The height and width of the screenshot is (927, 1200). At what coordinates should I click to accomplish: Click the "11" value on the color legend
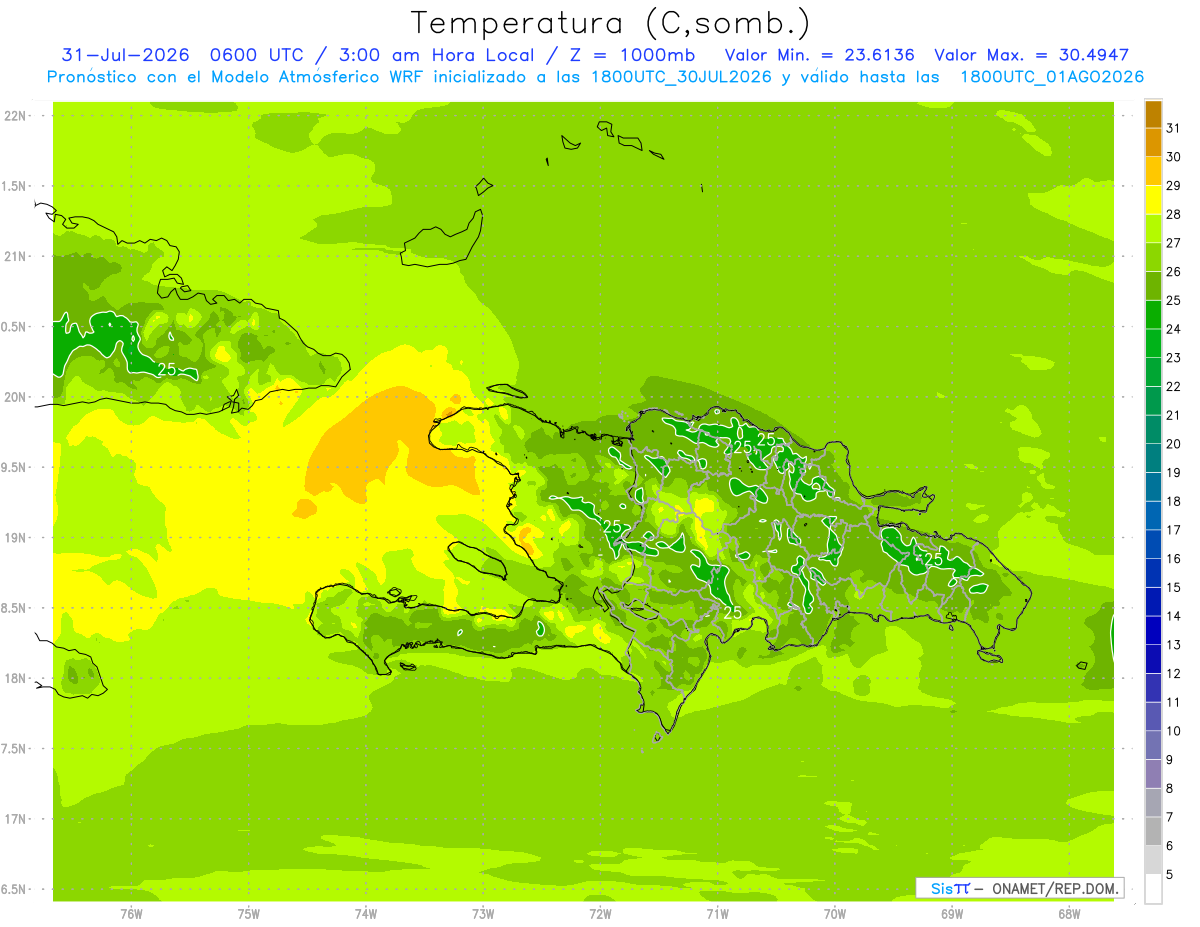point(1174,702)
